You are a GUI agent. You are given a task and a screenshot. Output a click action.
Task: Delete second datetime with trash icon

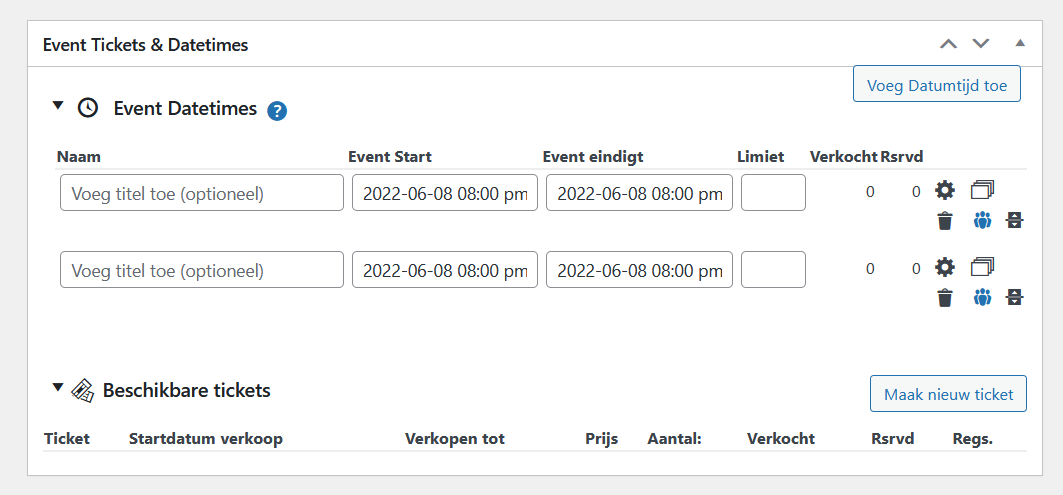click(x=945, y=298)
